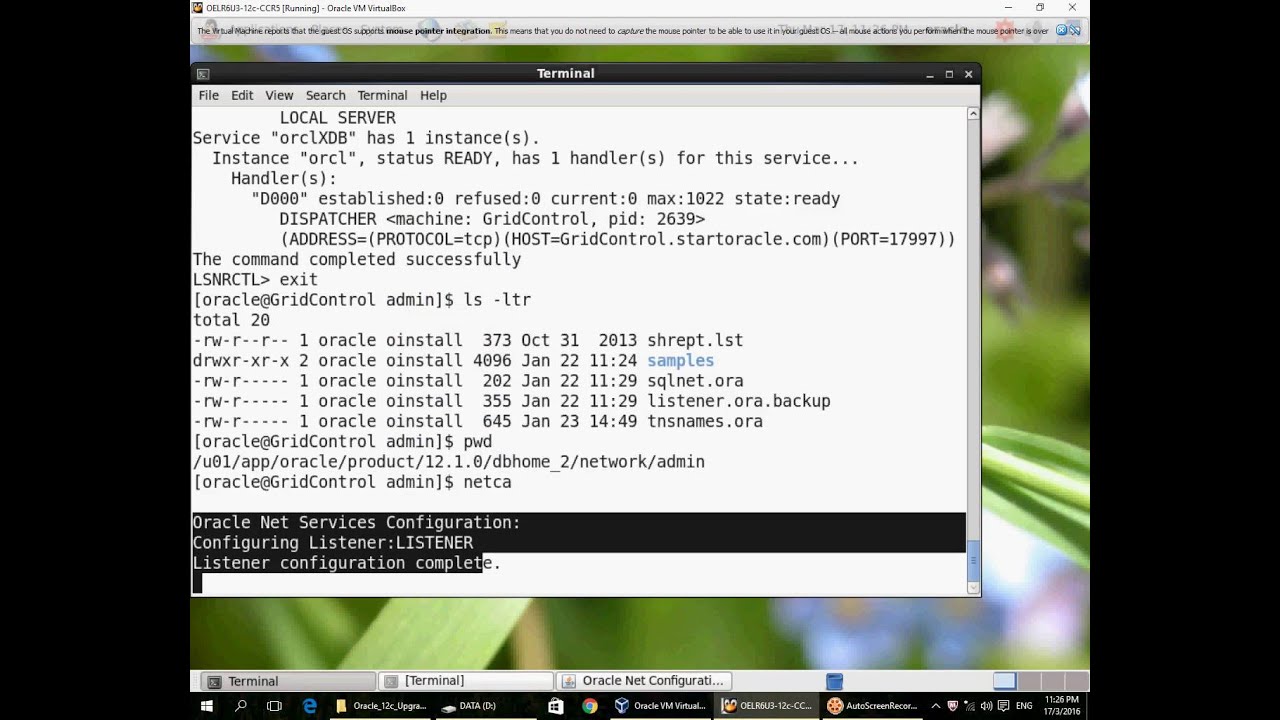This screenshot has height=720, width=1280.
Task: Open the Windows Store taskbar icon
Action: pos(556,705)
